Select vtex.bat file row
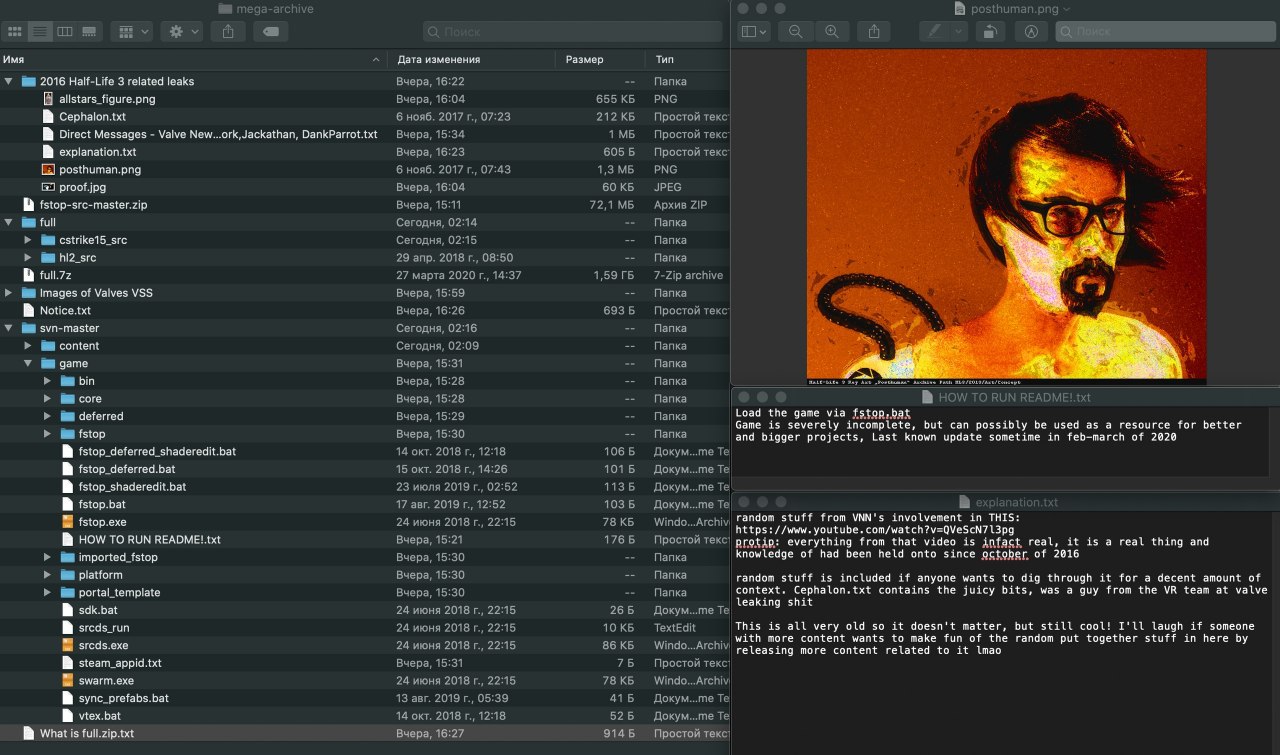The height and width of the screenshot is (755, 1280). 365,715
